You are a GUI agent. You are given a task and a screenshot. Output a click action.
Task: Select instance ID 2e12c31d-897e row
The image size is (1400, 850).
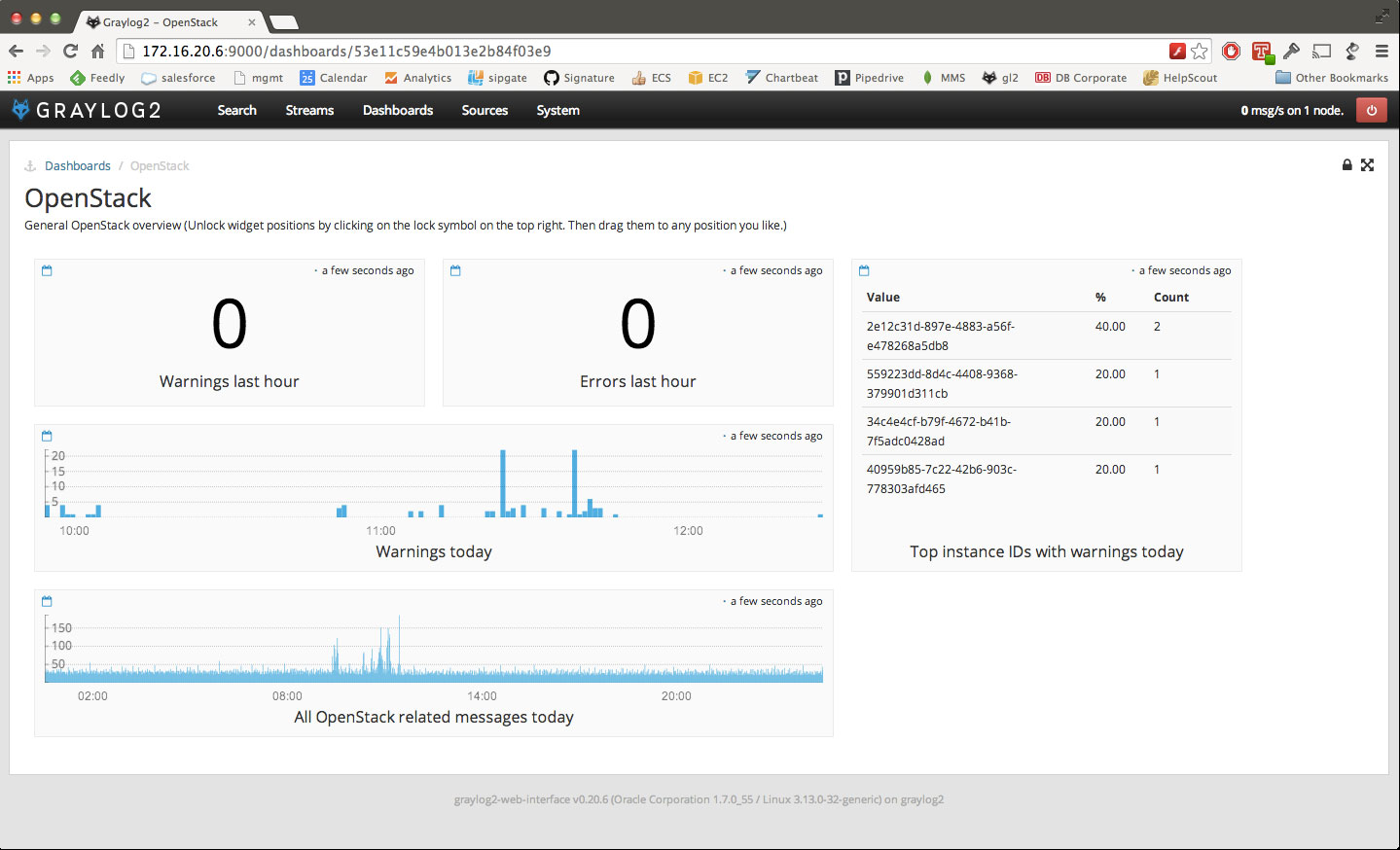(1047, 336)
